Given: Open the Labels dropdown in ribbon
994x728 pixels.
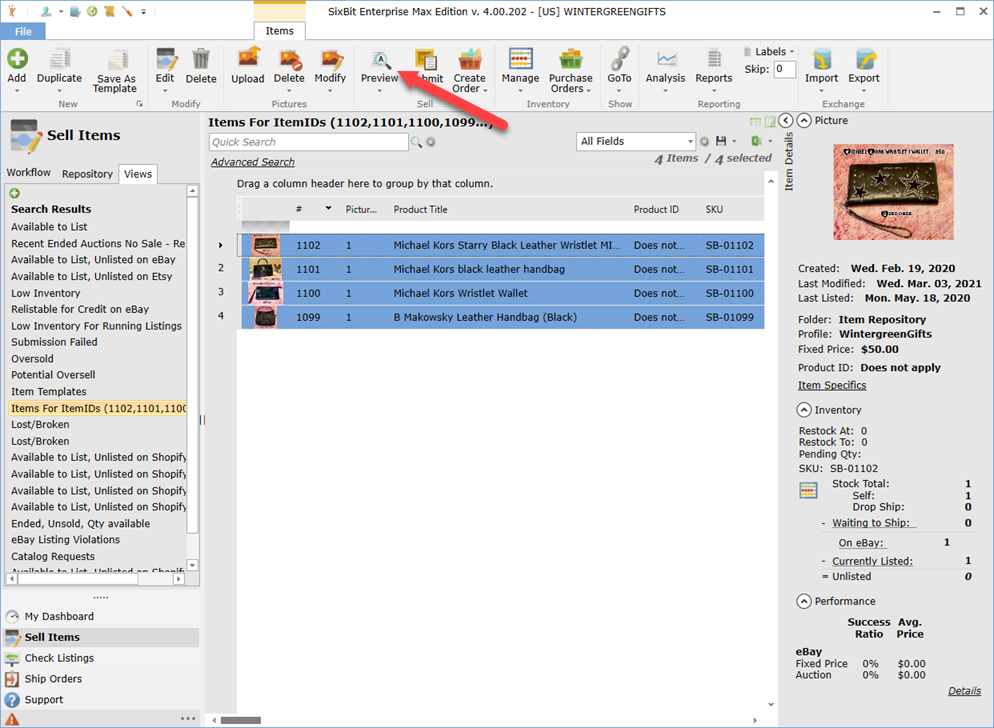Looking at the screenshot, I should [770, 51].
